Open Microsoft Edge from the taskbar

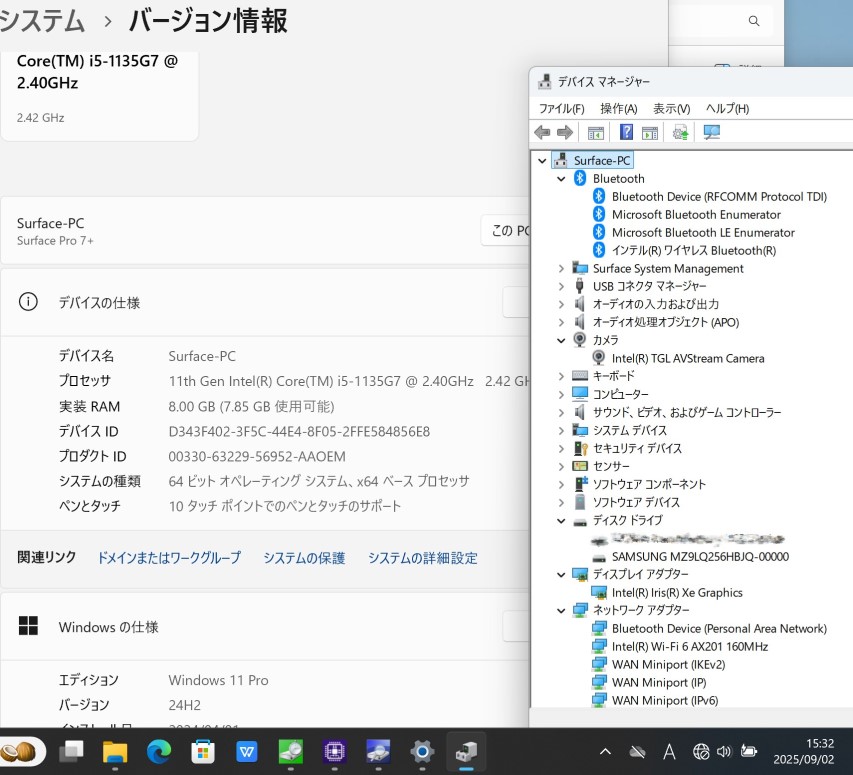(159, 752)
